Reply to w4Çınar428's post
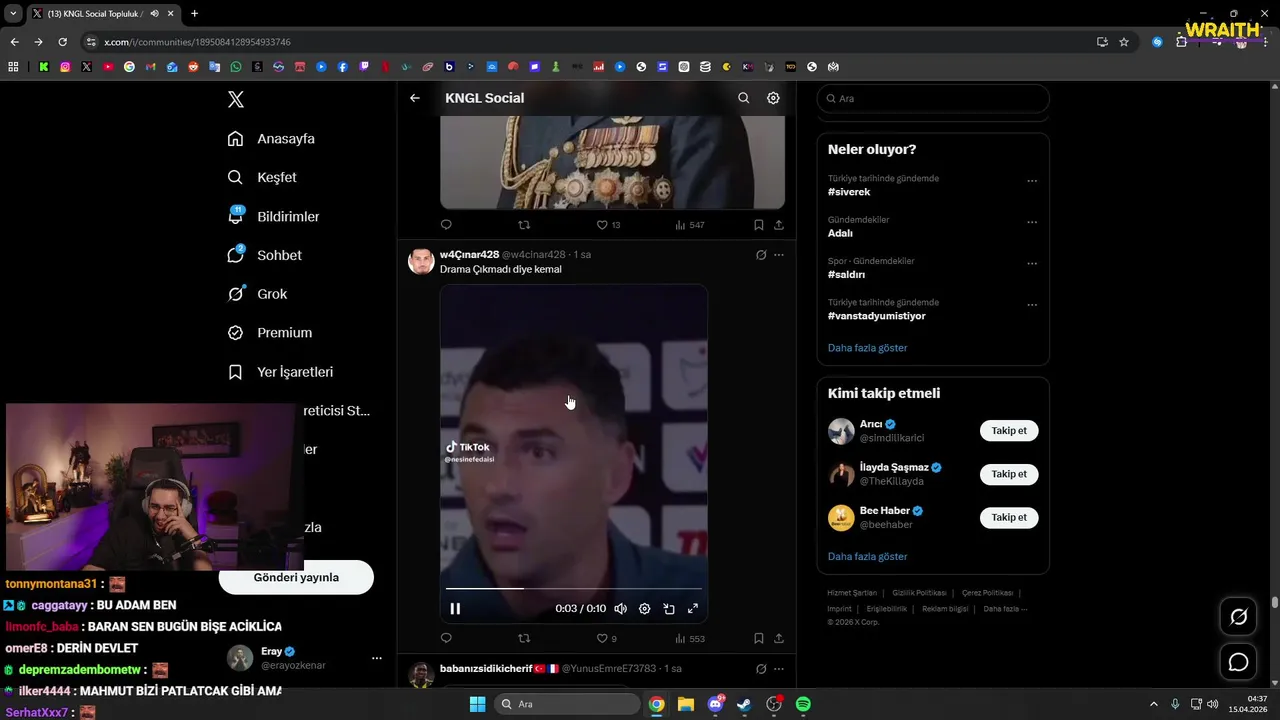Image resolution: width=1280 pixels, height=720 pixels. 446,638
